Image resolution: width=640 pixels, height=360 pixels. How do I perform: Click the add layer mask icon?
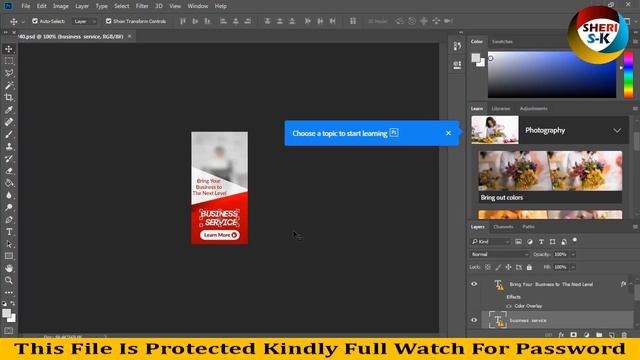tap(573, 335)
